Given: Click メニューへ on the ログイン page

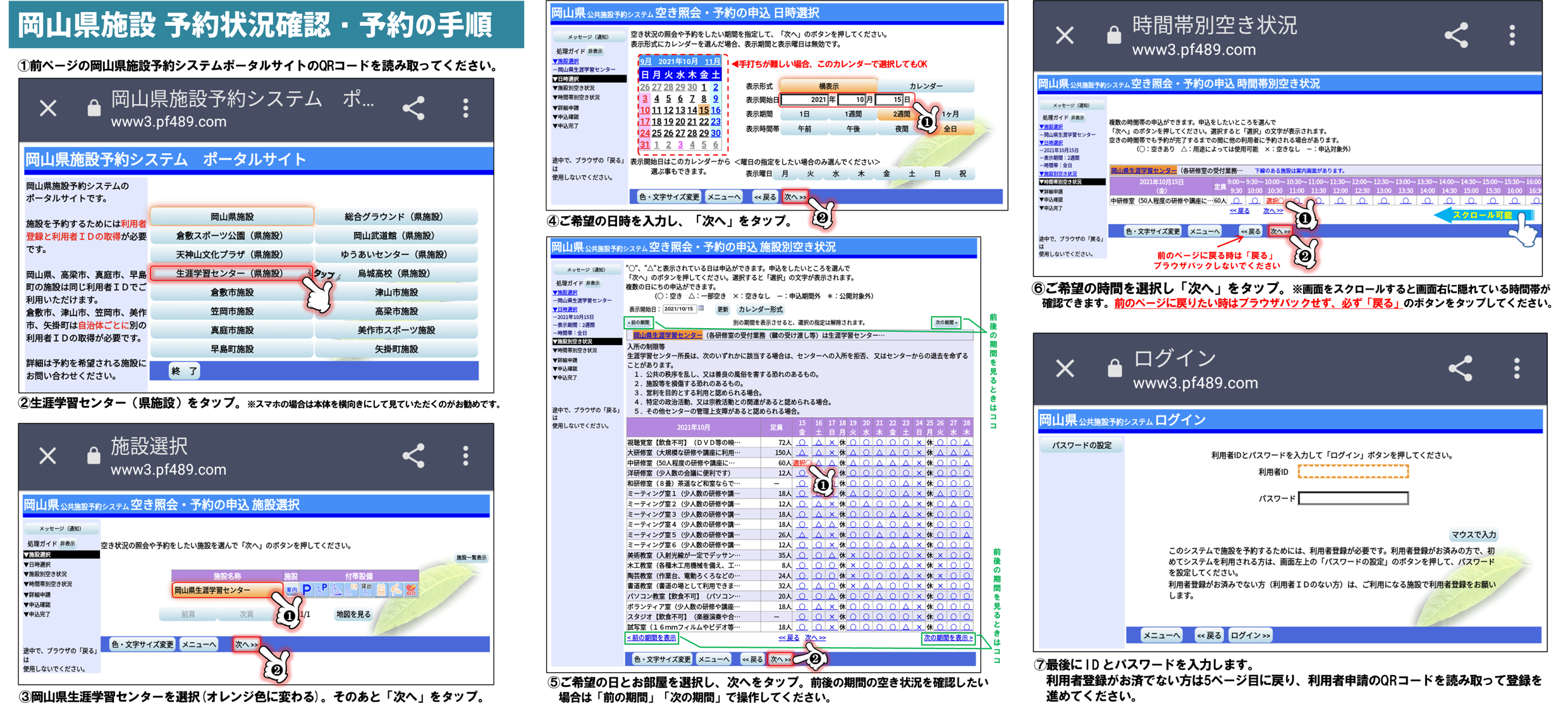Looking at the screenshot, I should (x=1161, y=635).
